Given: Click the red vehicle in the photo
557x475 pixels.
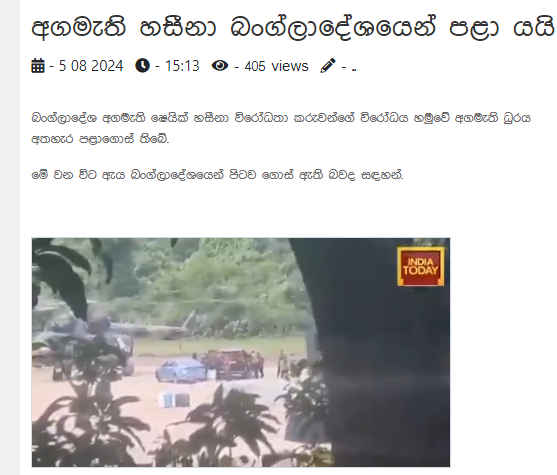Looking at the screenshot, I should tap(233, 363).
